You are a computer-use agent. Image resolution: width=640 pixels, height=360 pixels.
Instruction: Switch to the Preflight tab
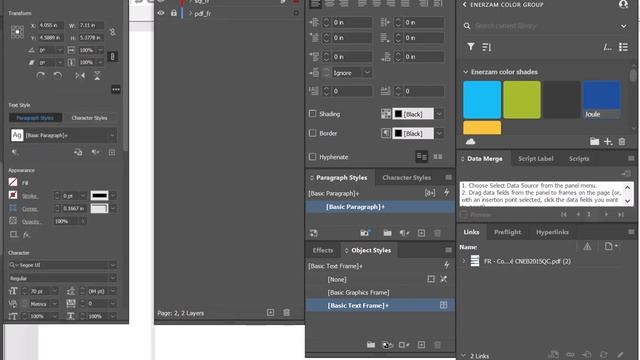pos(507,232)
